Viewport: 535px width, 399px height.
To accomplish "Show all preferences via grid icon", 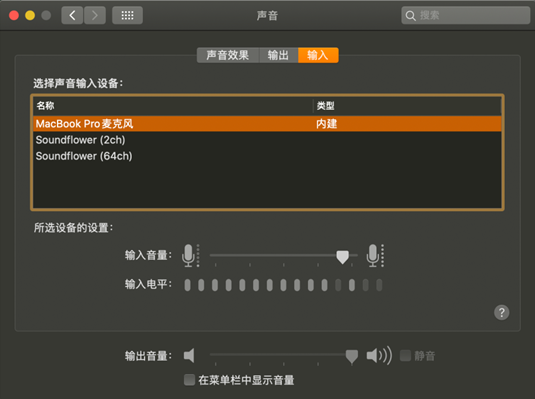I will pos(127,15).
